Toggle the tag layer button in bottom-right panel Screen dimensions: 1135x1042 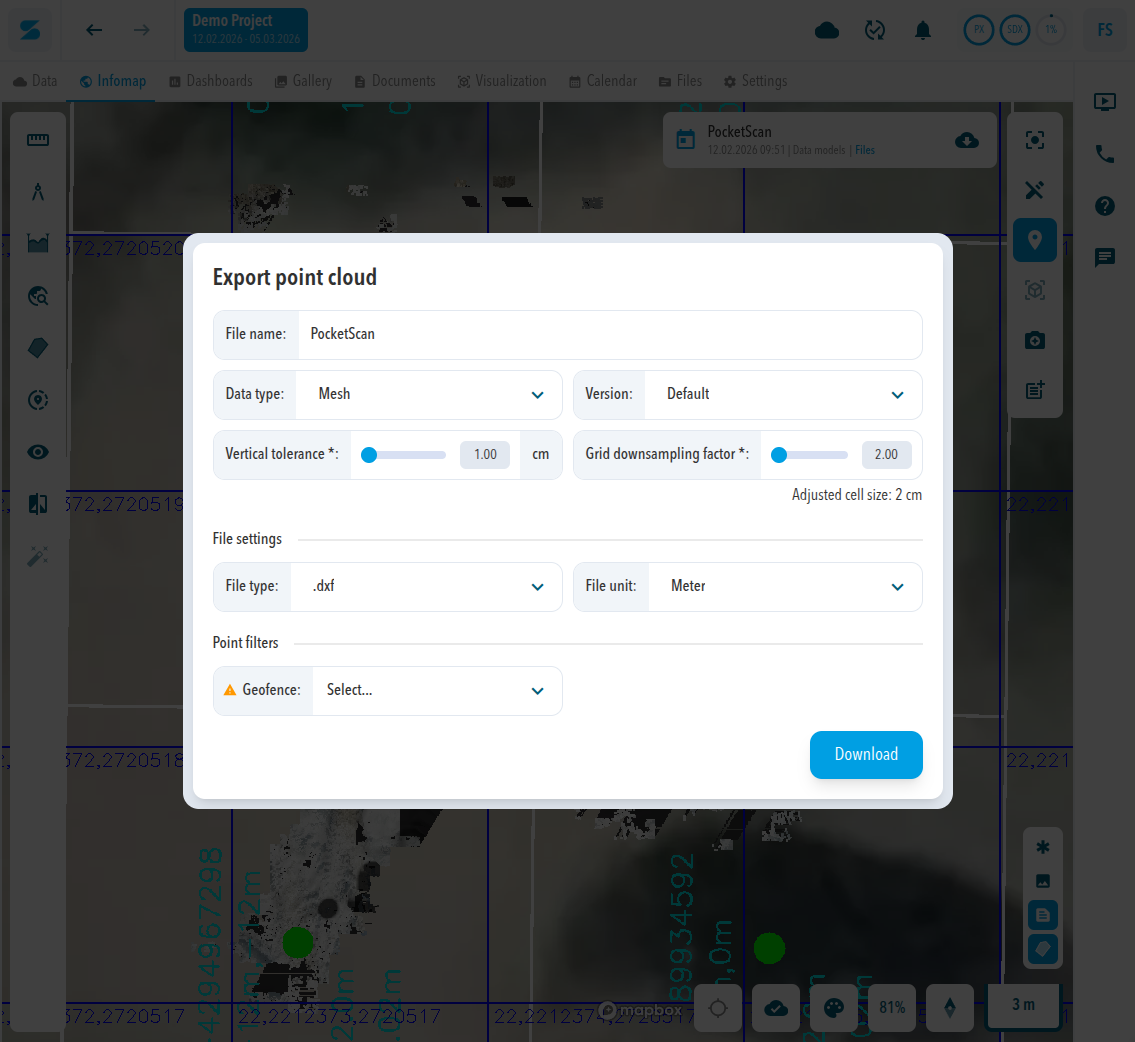point(1043,949)
